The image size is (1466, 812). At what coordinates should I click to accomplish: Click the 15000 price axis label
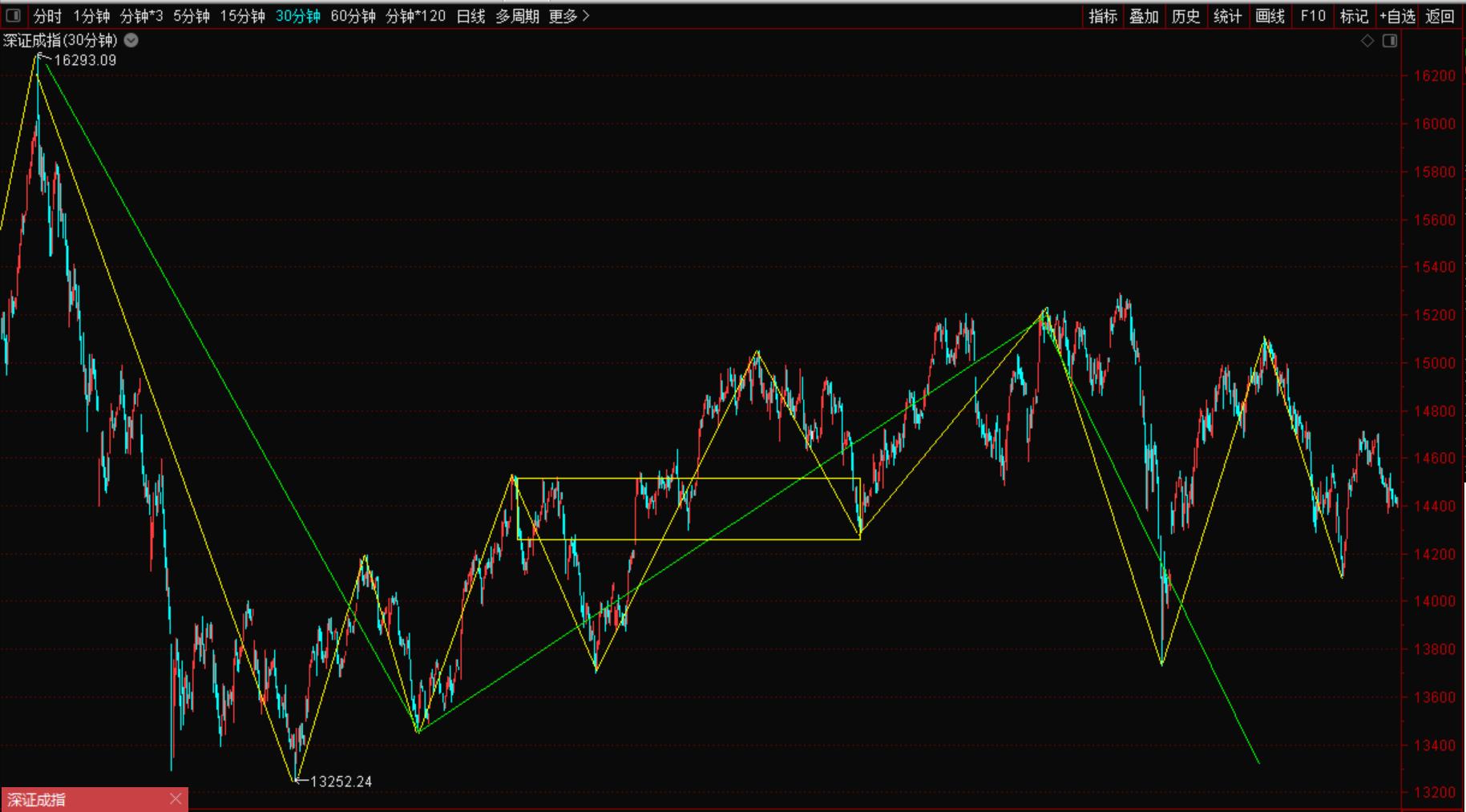1435,363
